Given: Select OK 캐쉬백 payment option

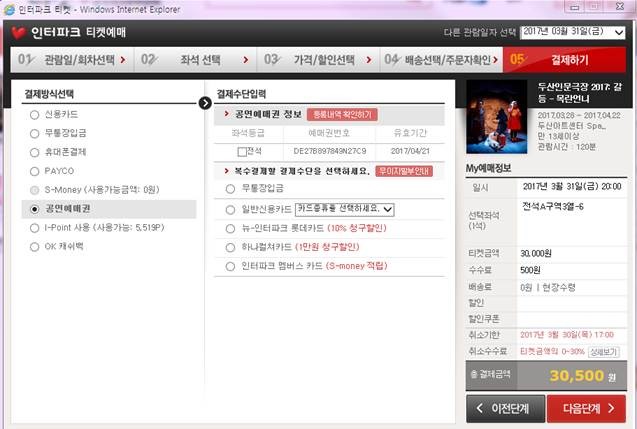Looking at the screenshot, I should (x=35, y=246).
